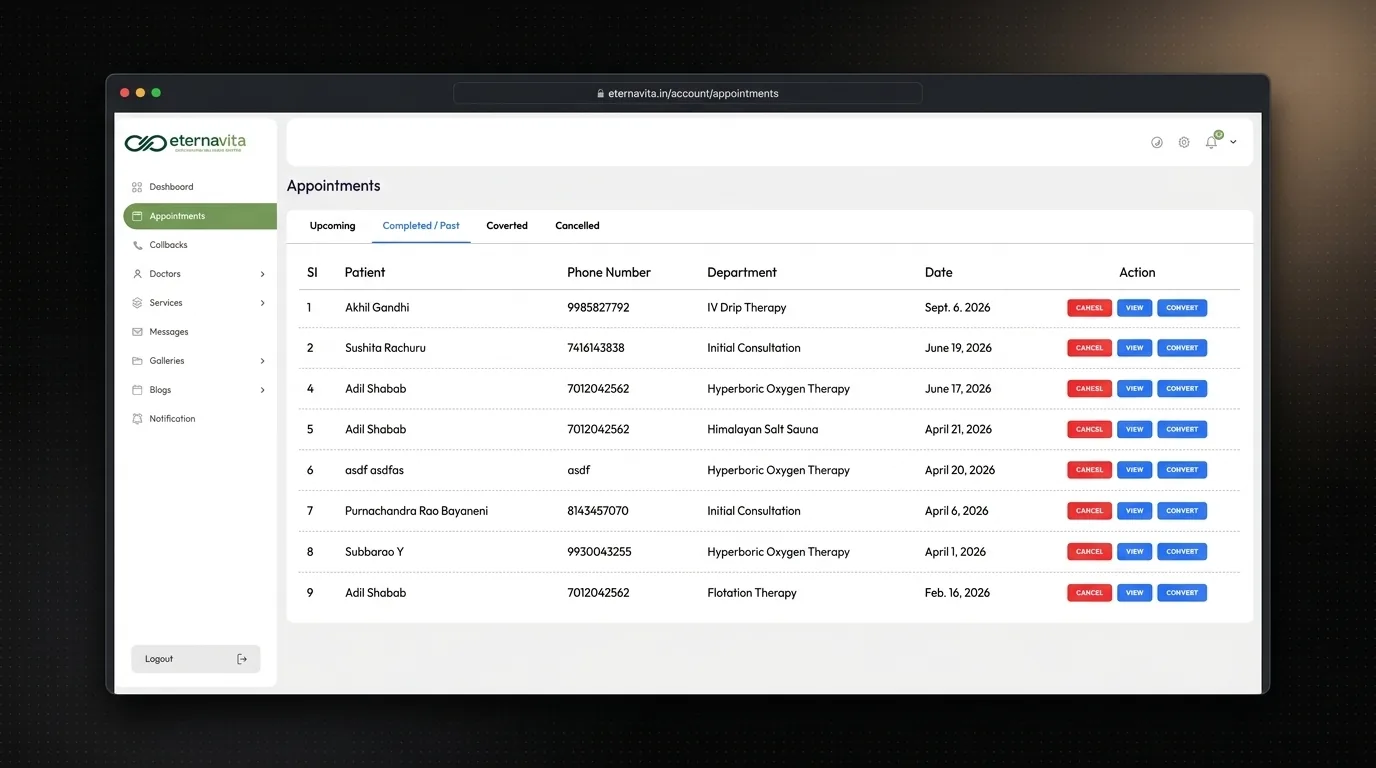
Task: Click the browser address bar URL
Action: 693,94
